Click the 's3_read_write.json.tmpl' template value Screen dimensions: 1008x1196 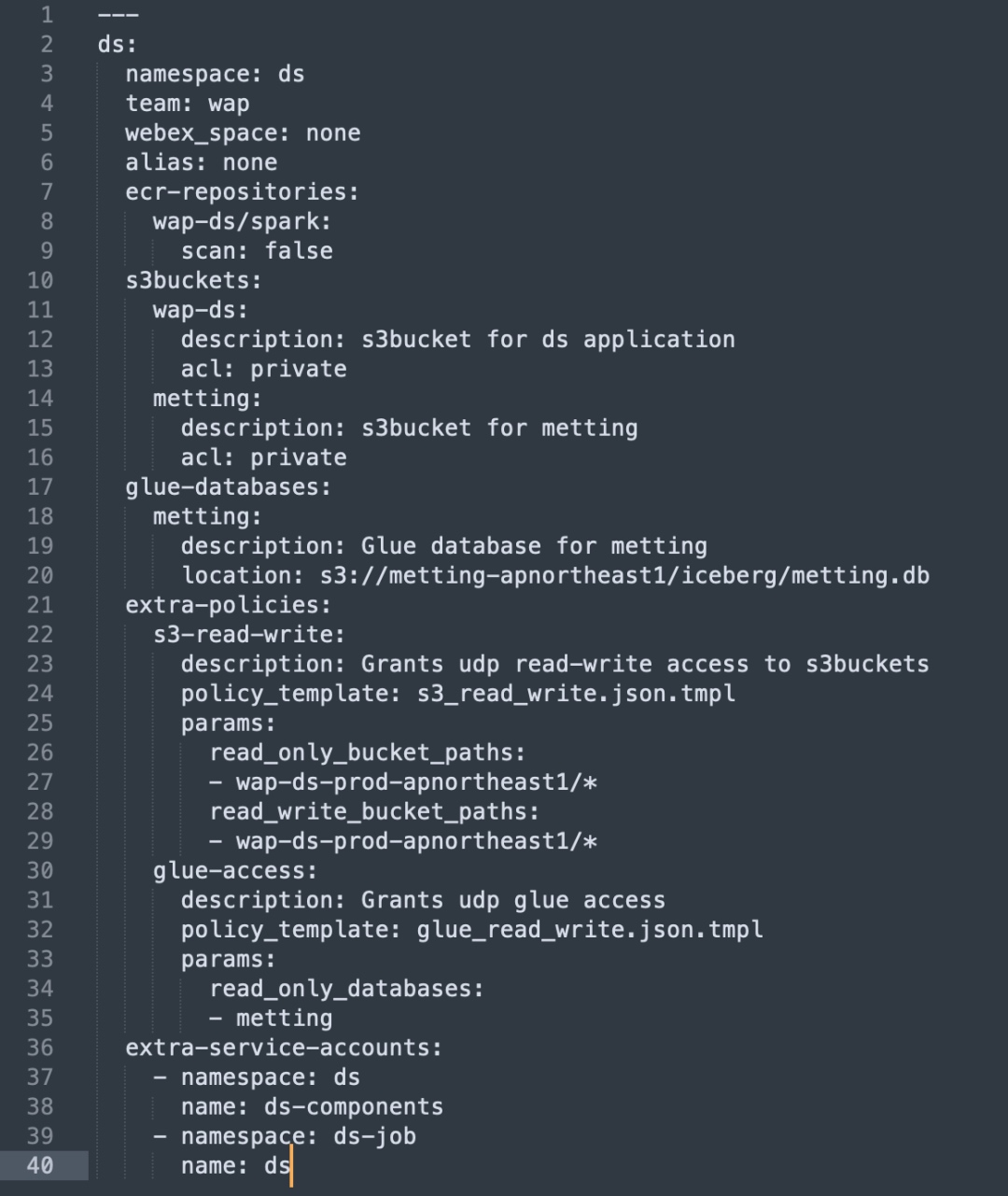pos(576,694)
